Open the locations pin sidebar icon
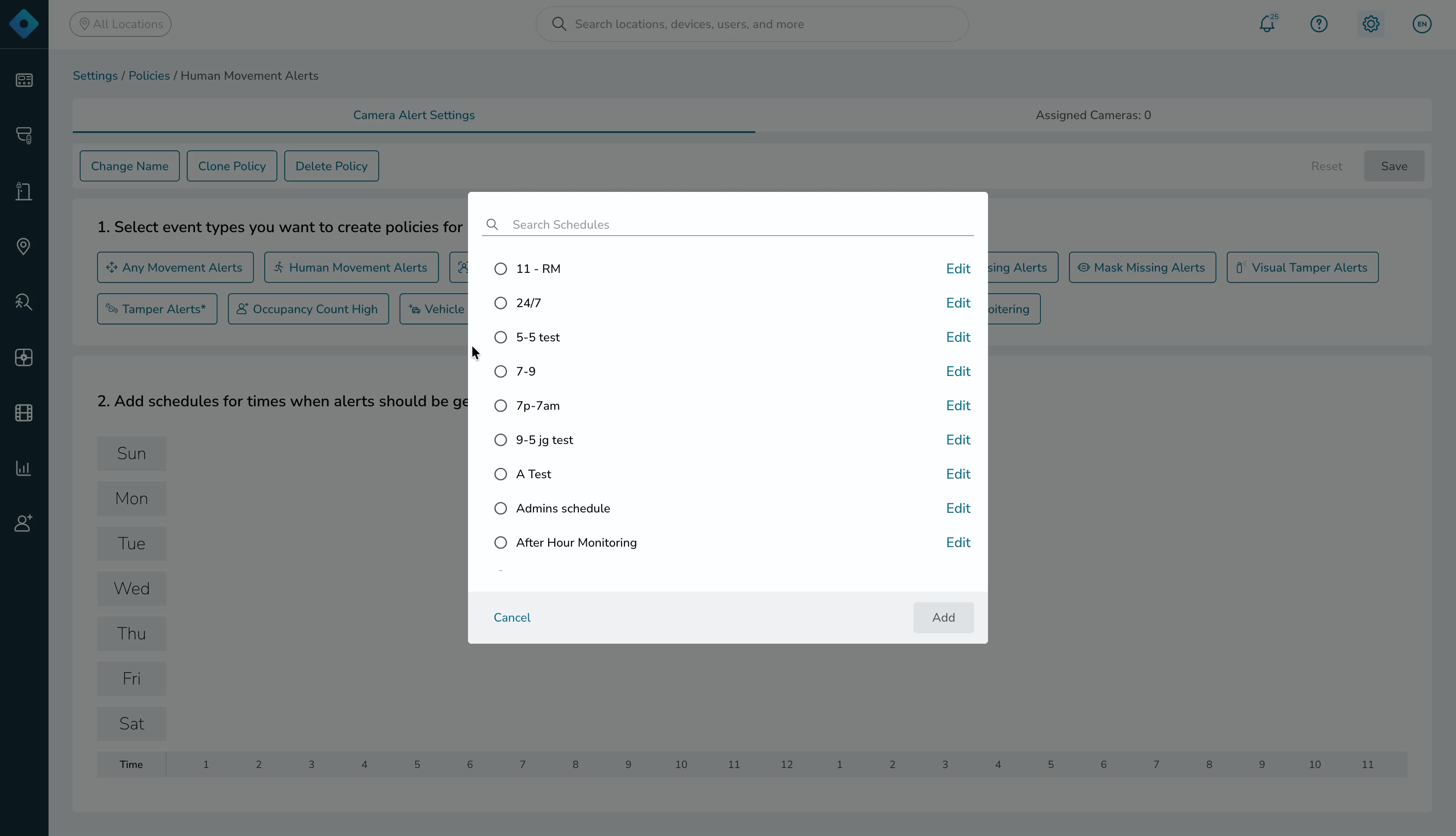The image size is (1456, 836). point(23,246)
